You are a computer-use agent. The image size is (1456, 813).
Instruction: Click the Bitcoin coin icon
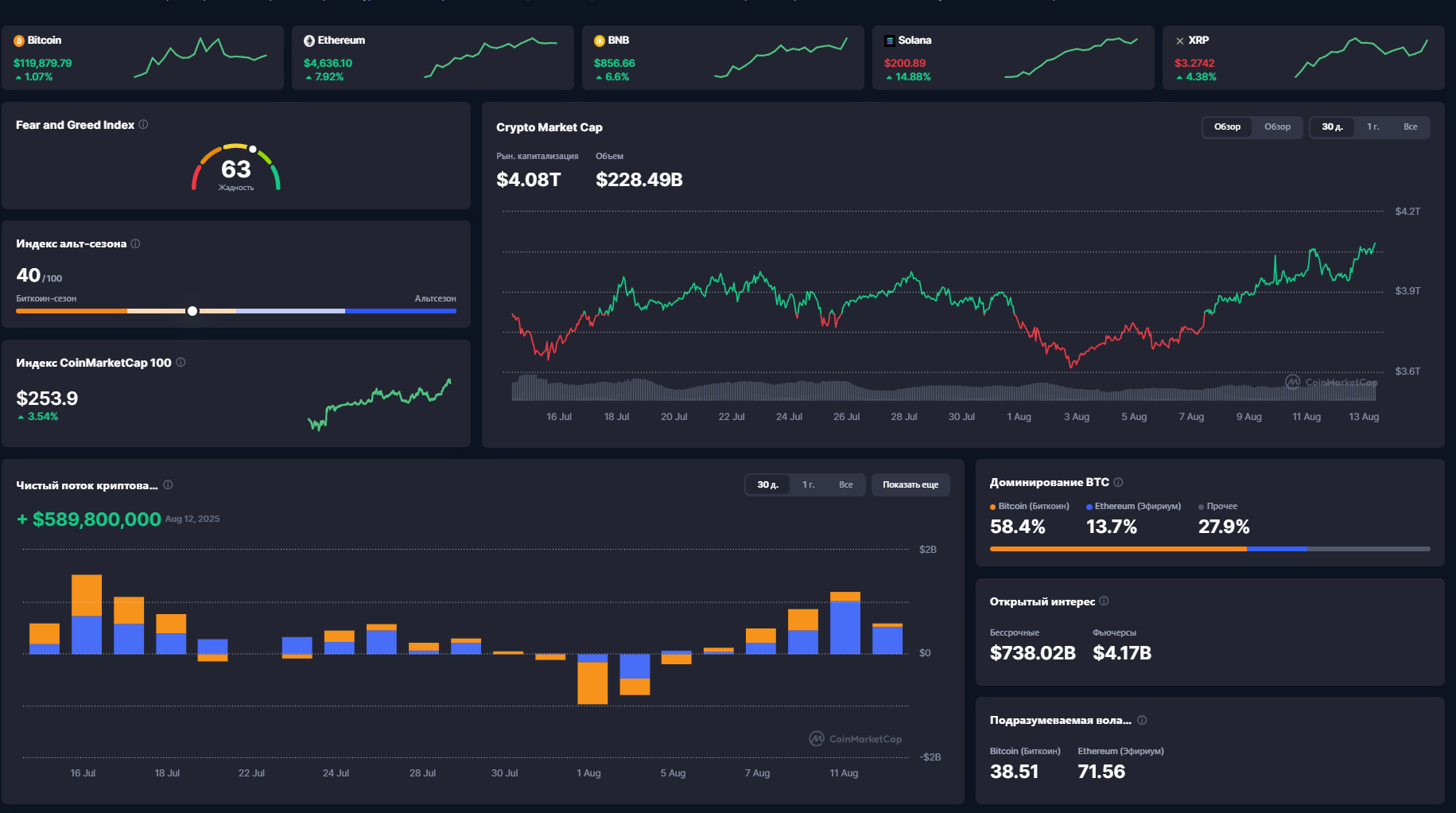click(x=19, y=41)
